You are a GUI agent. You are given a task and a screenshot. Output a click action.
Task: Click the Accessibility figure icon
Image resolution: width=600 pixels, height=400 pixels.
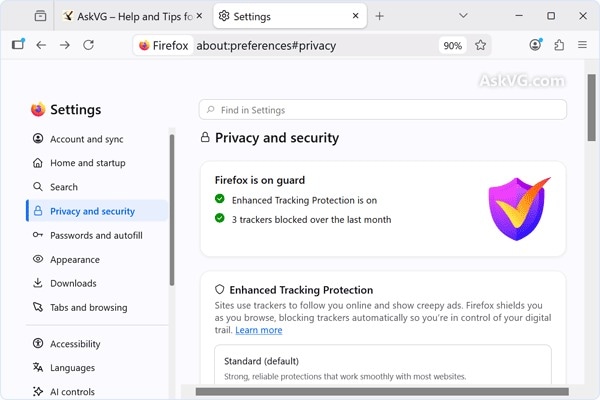(38, 343)
